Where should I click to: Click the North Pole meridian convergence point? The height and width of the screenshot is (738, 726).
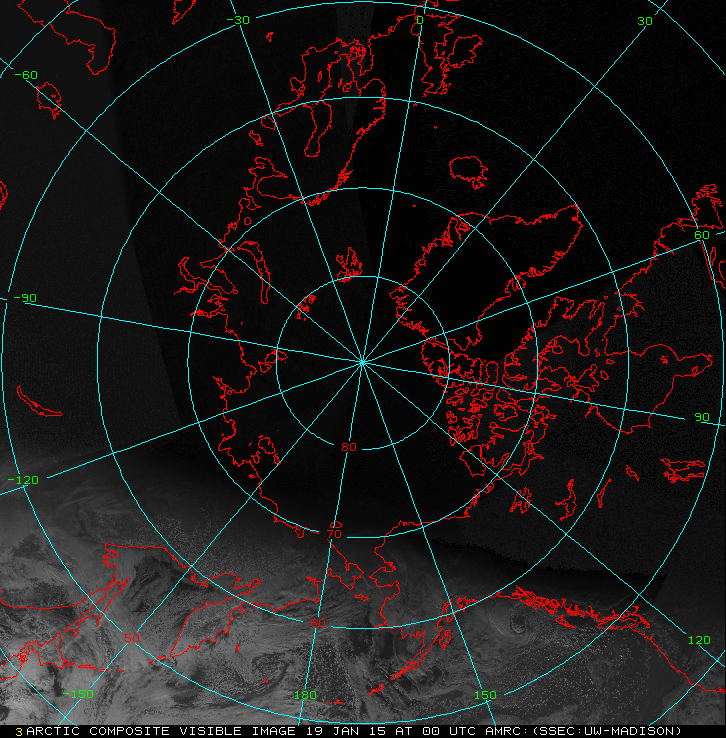point(362,362)
